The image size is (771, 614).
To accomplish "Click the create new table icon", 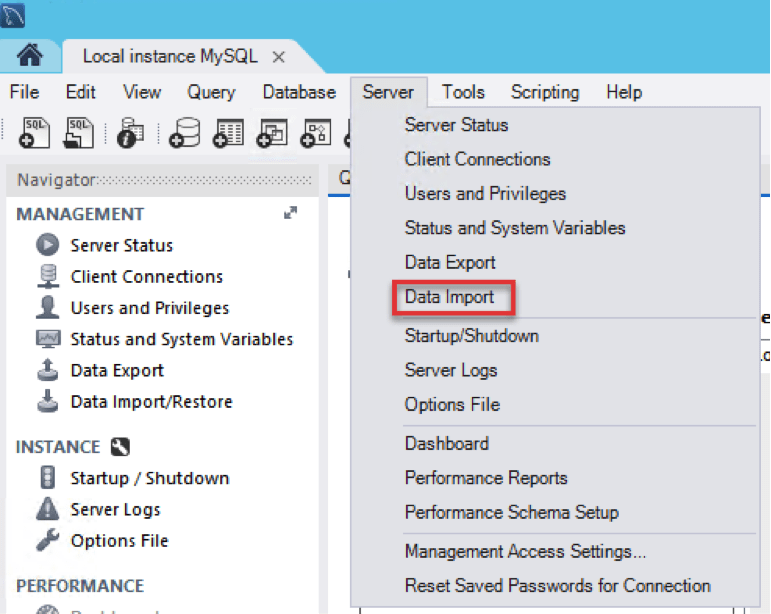I will click(x=229, y=133).
